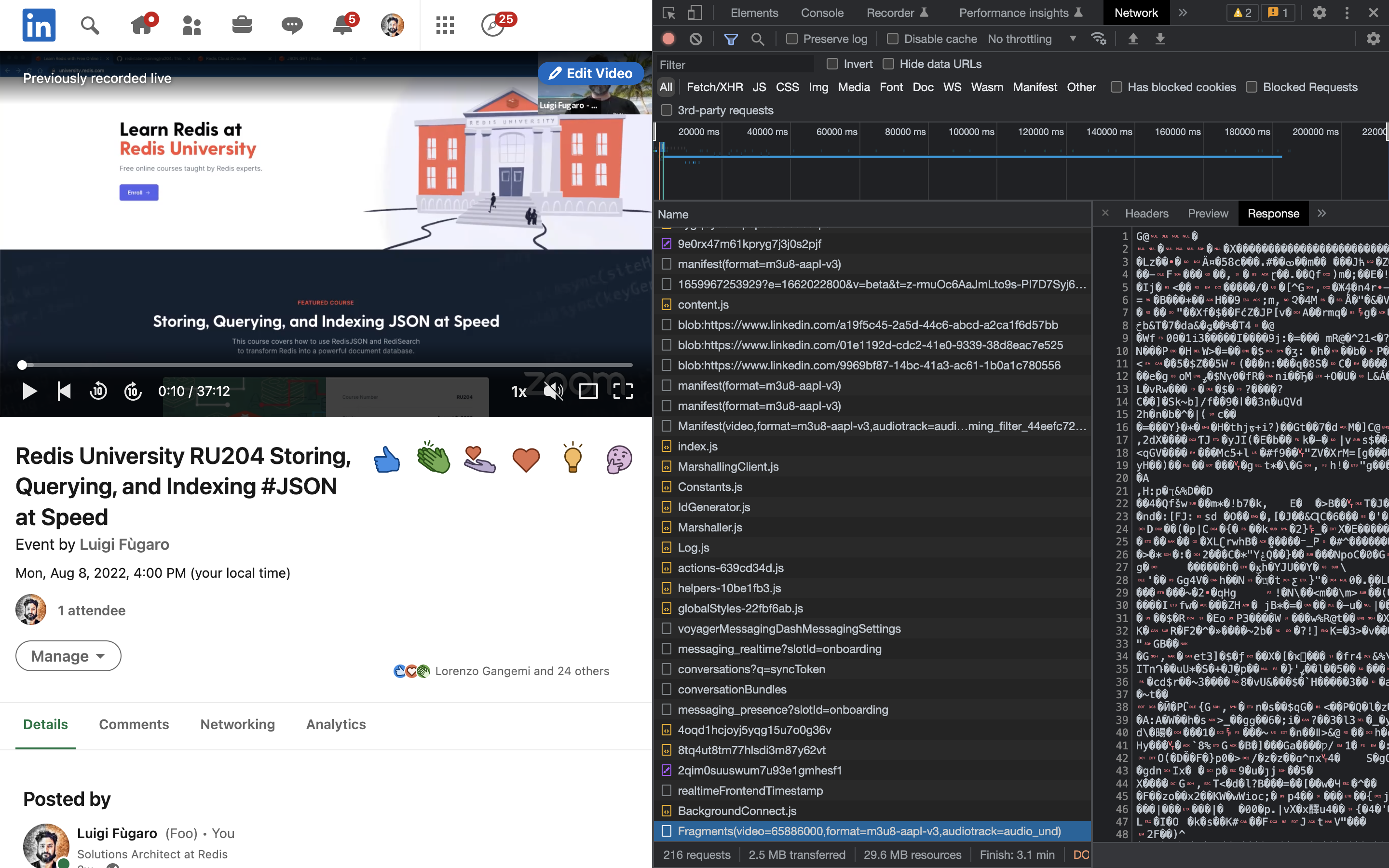1389x868 pixels.
Task: Filter requests by Media type
Action: click(x=854, y=87)
